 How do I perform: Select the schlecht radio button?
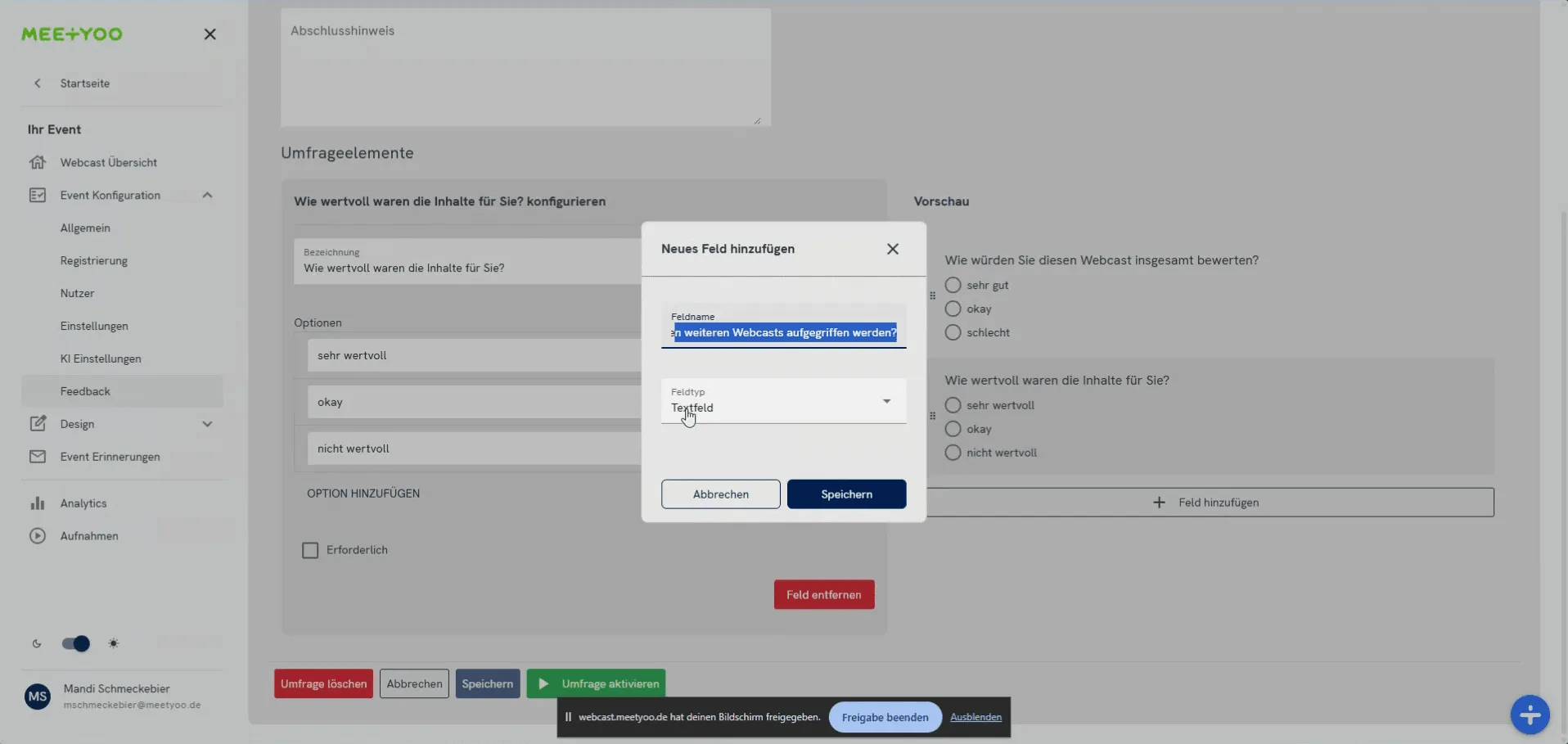[x=952, y=332]
